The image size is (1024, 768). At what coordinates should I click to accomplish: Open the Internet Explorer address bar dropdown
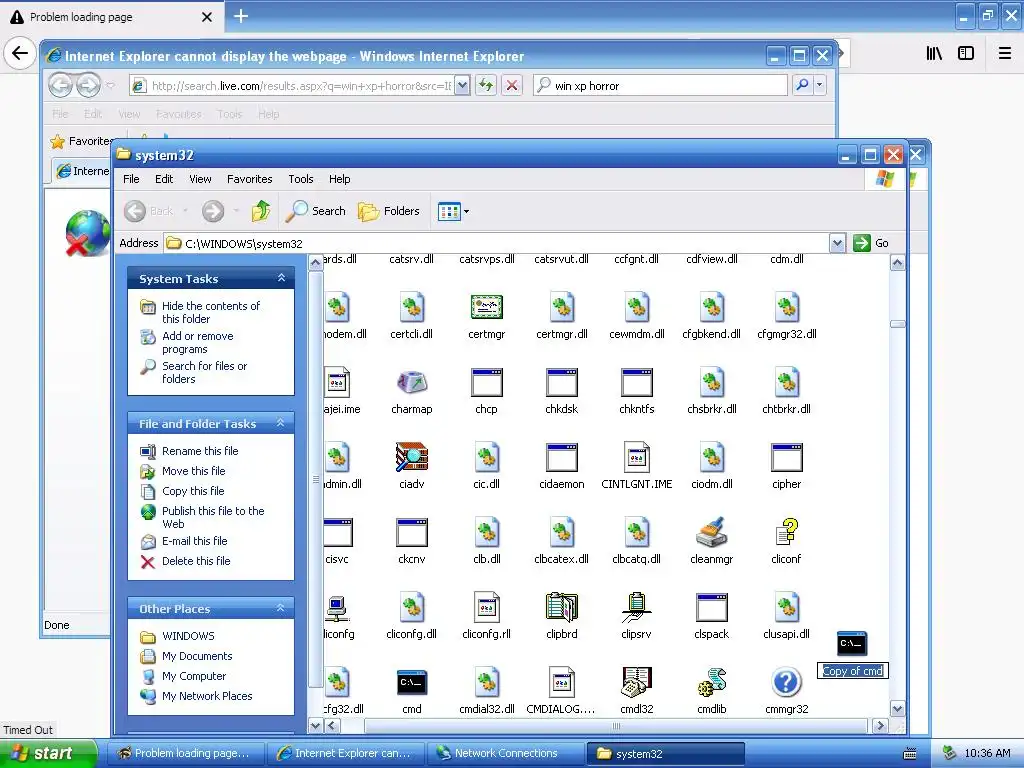coord(462,85)
